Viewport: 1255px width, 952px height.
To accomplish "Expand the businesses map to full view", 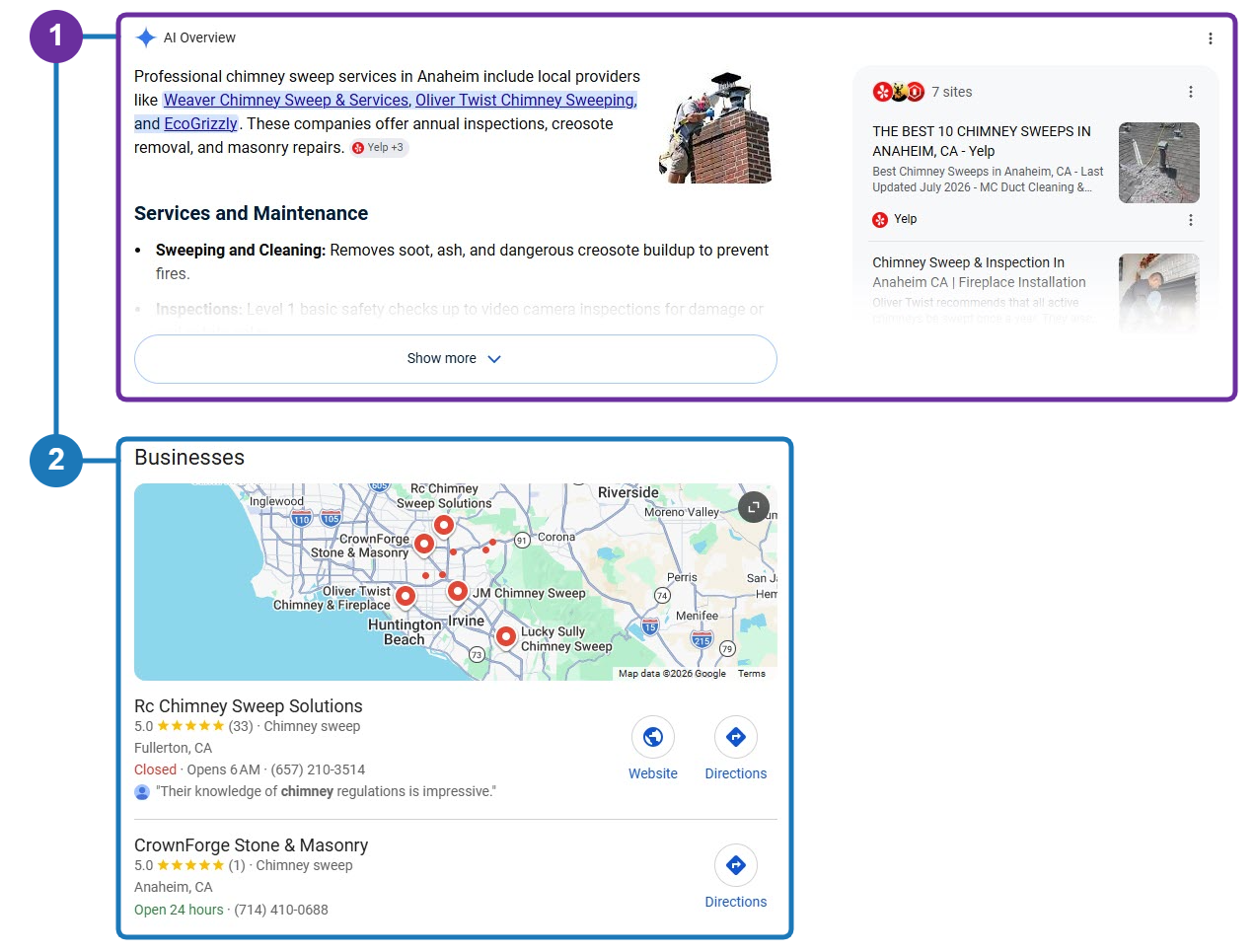I will (754, 507).
